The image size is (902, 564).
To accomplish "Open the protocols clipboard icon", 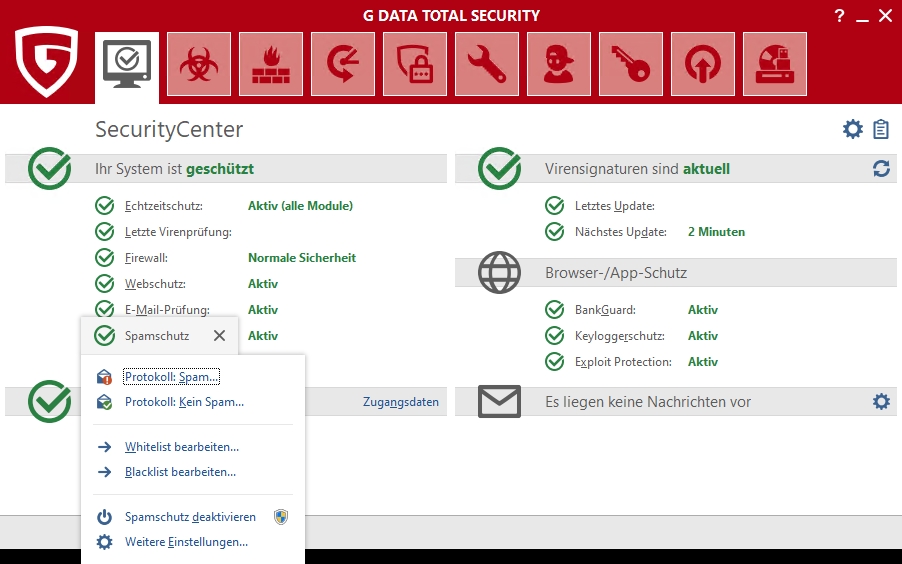I will tap(881, 129).
